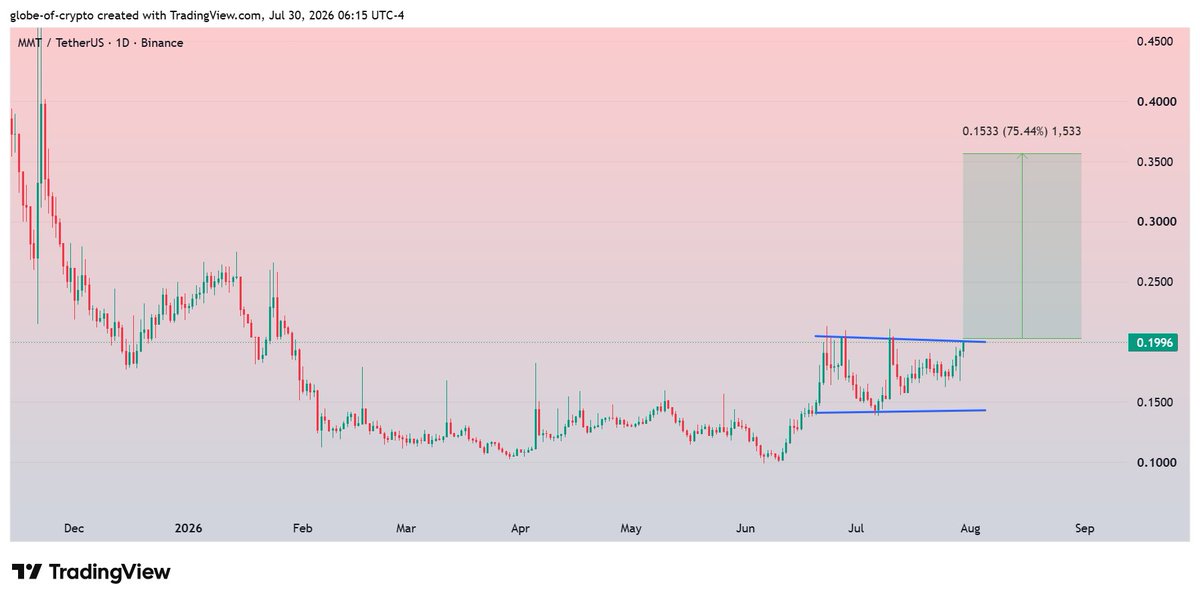Select the 0.3000 price axis label
Image resolution: width=1200 pixels, height=602 pixels.
click(x=1155, y=222)
